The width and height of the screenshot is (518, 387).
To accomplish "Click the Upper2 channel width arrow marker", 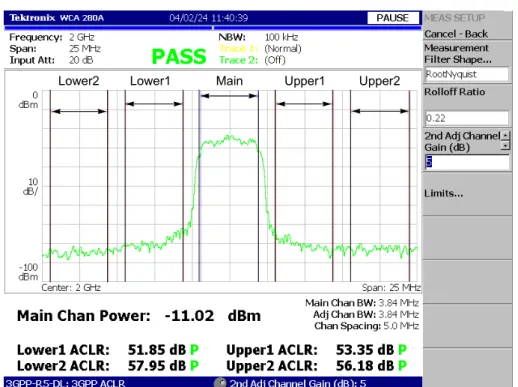I will (380, 111).
